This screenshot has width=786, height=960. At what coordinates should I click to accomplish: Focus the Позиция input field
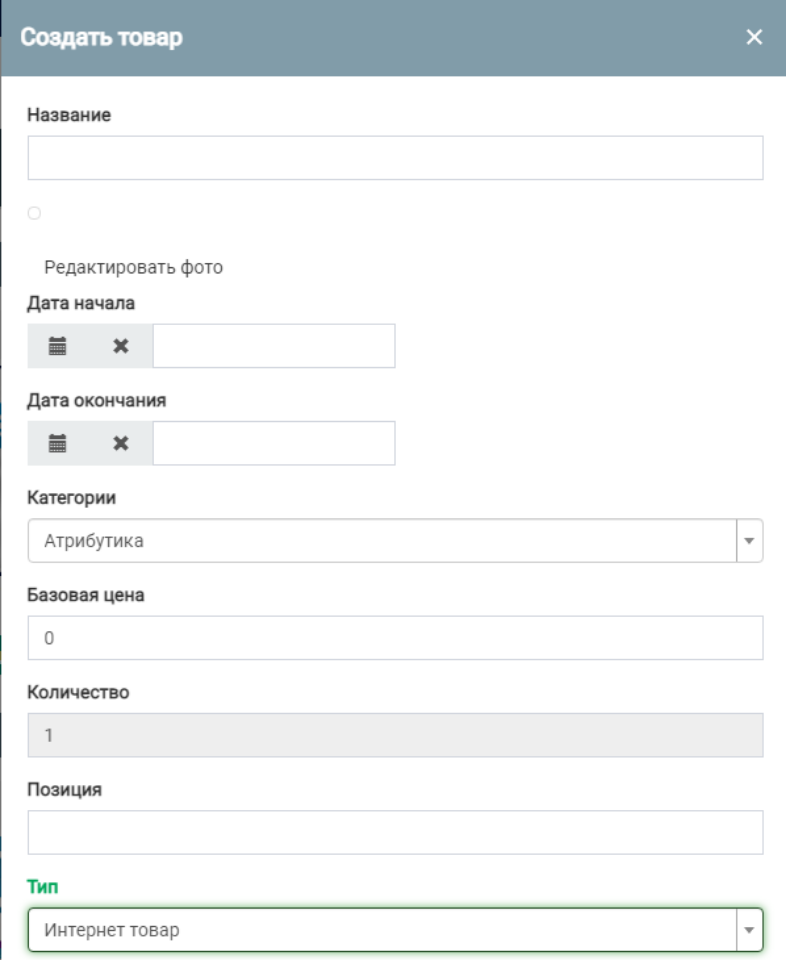(395, 832)
